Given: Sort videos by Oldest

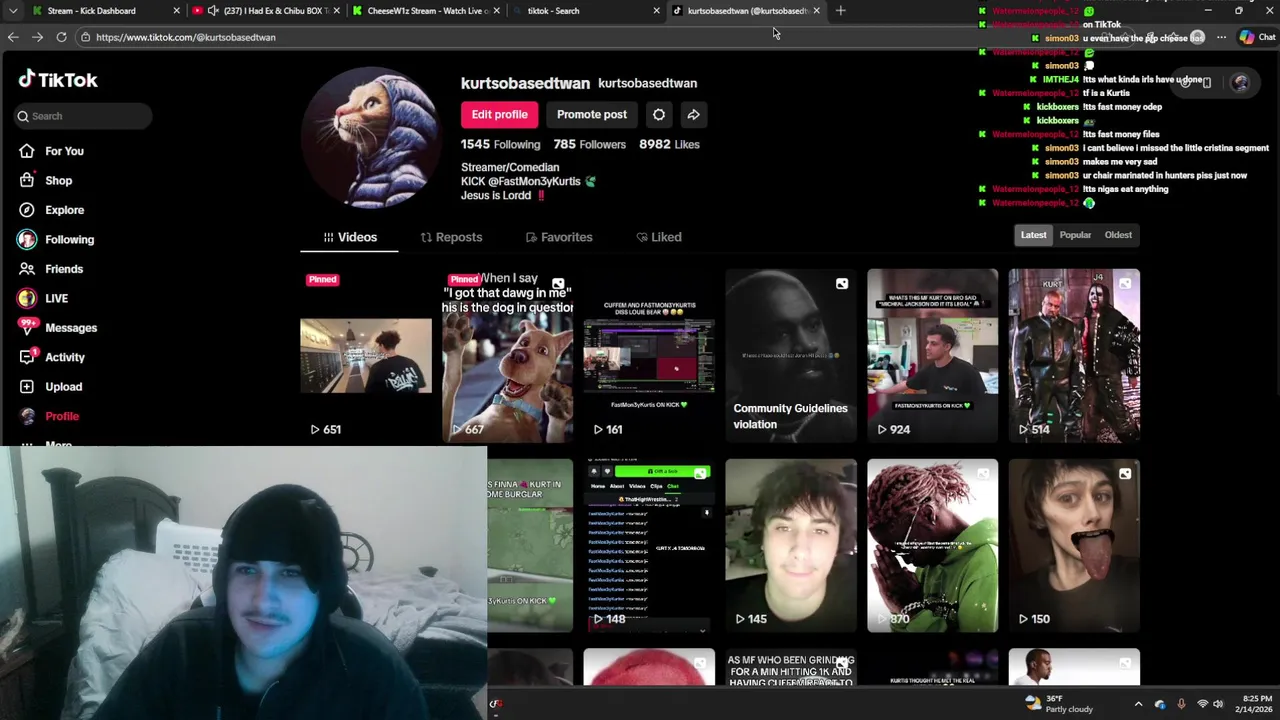Looking at the screenshot, I should [x=1118, y=235].
